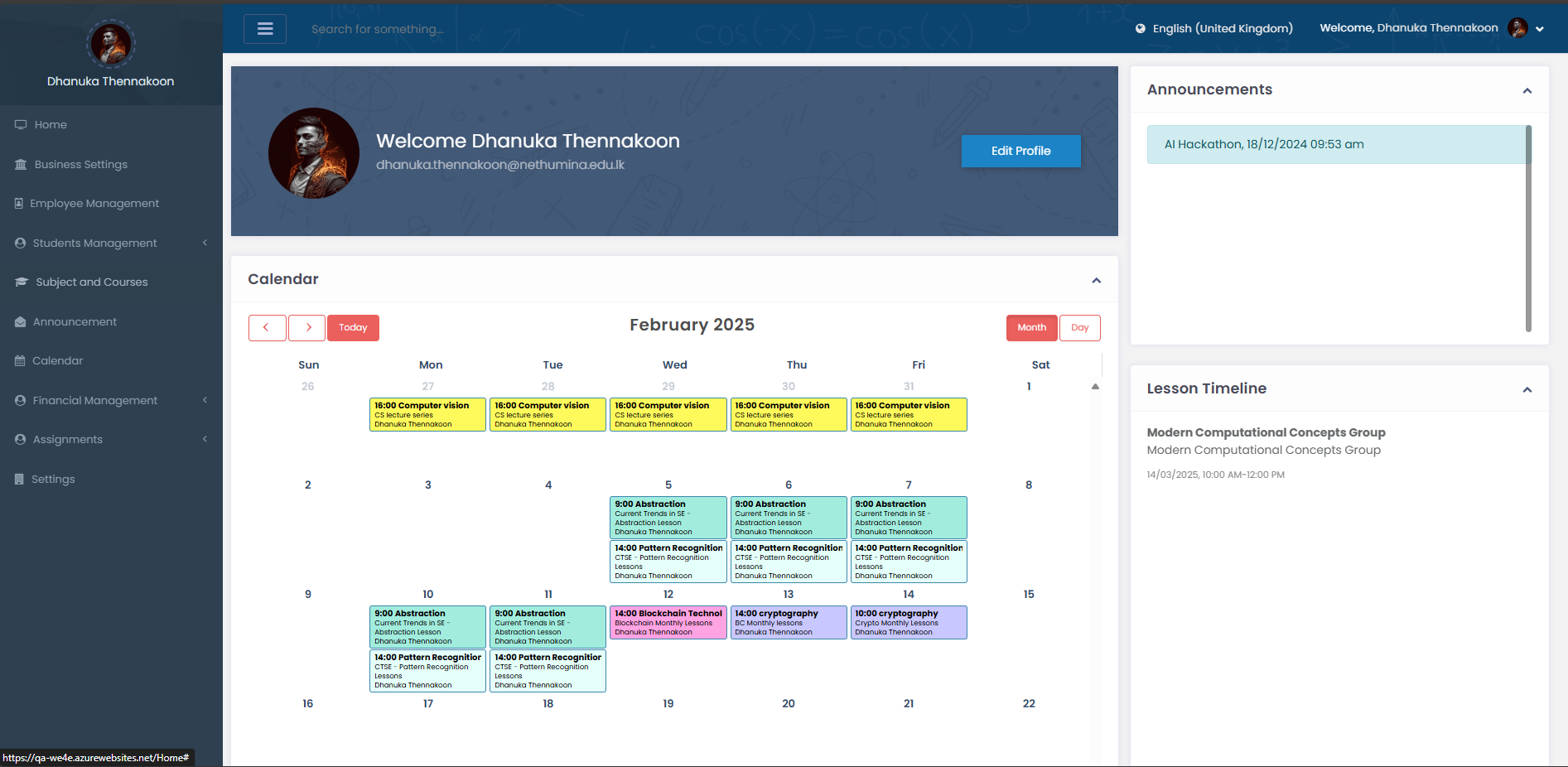Screen dimensions: 1568x767
Task: Click the Edit Profile button
Action: (x=1020, y=151)
